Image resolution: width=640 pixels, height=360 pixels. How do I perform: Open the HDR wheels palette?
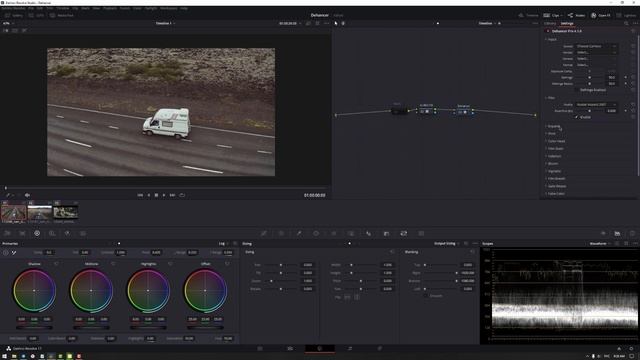pyautogui.click(x=52, y=233)
